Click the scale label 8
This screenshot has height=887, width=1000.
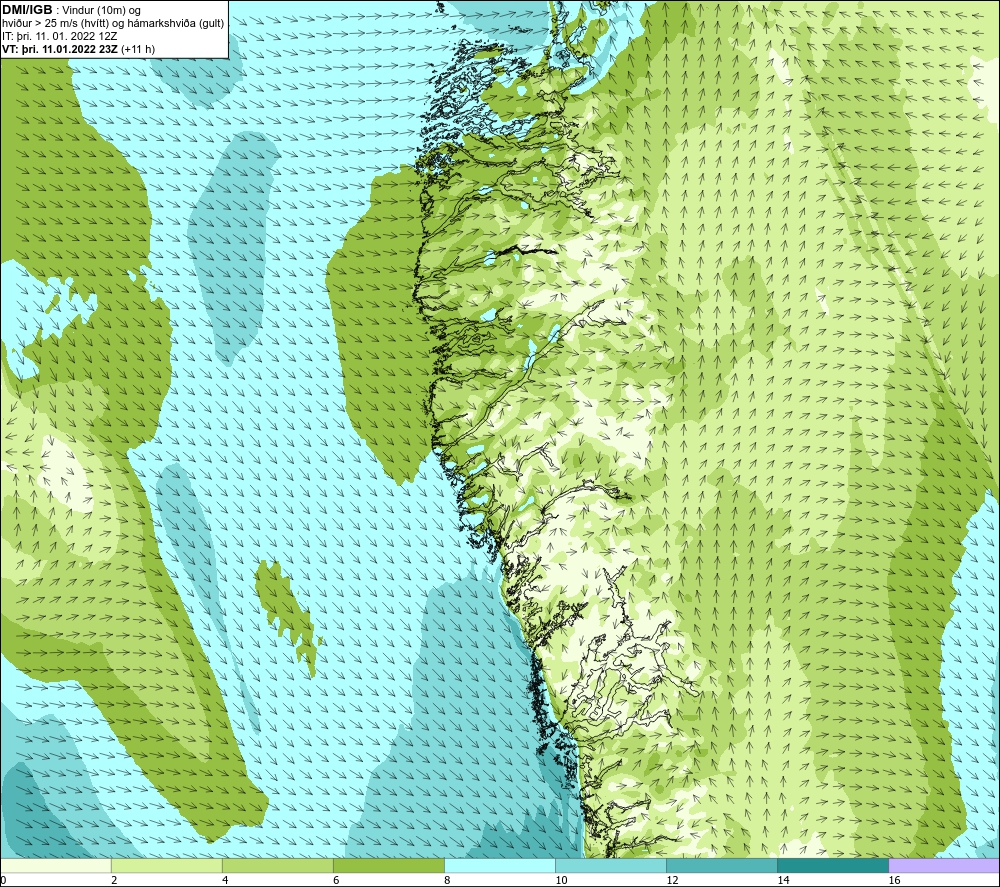(x=447, y=881)
